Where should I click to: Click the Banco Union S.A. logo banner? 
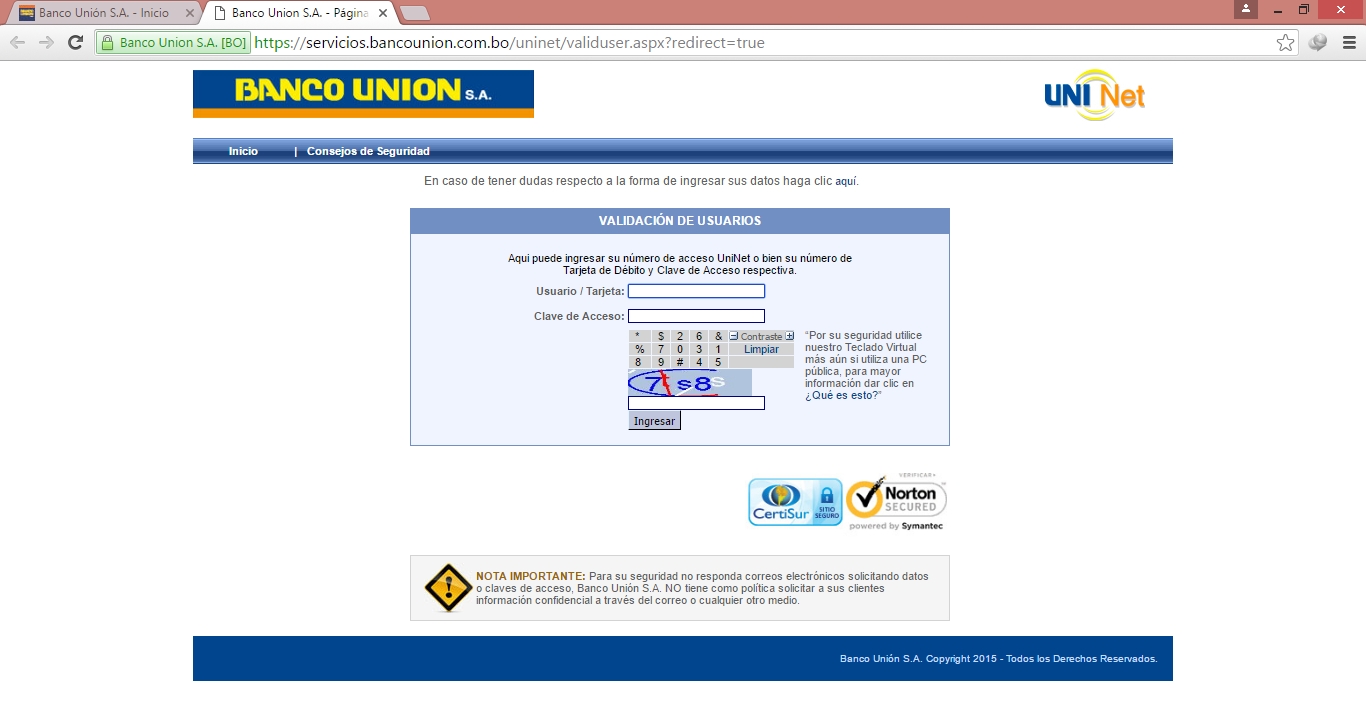(x=363, y=94)
